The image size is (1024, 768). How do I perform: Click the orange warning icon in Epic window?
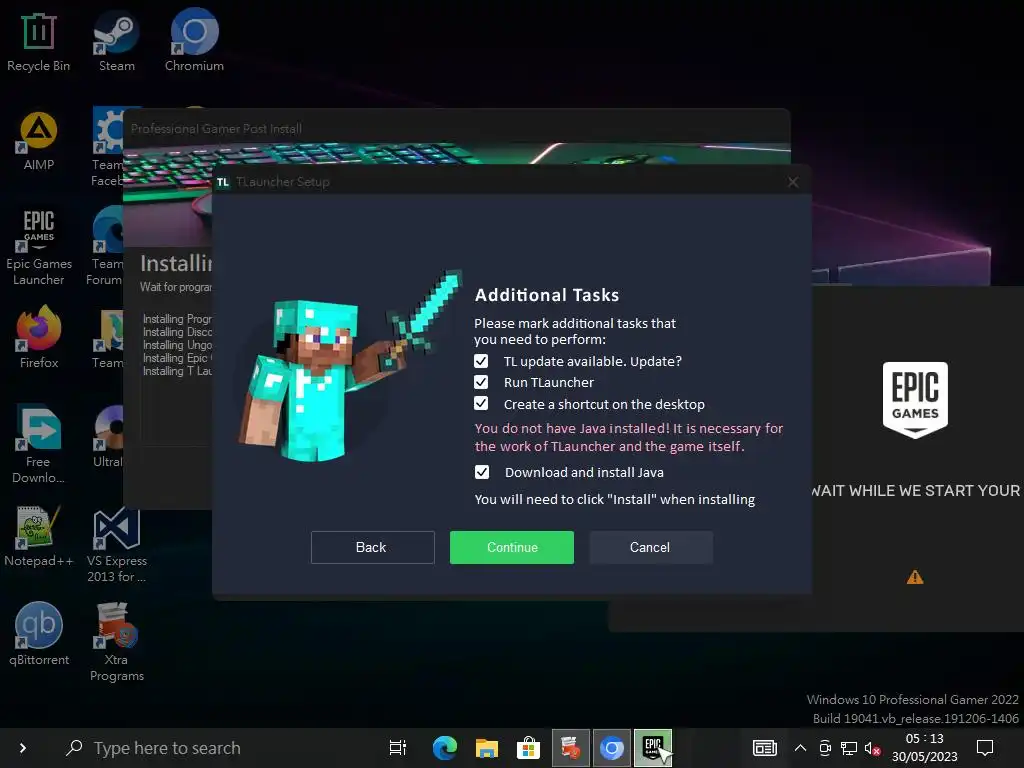[915, 577]
